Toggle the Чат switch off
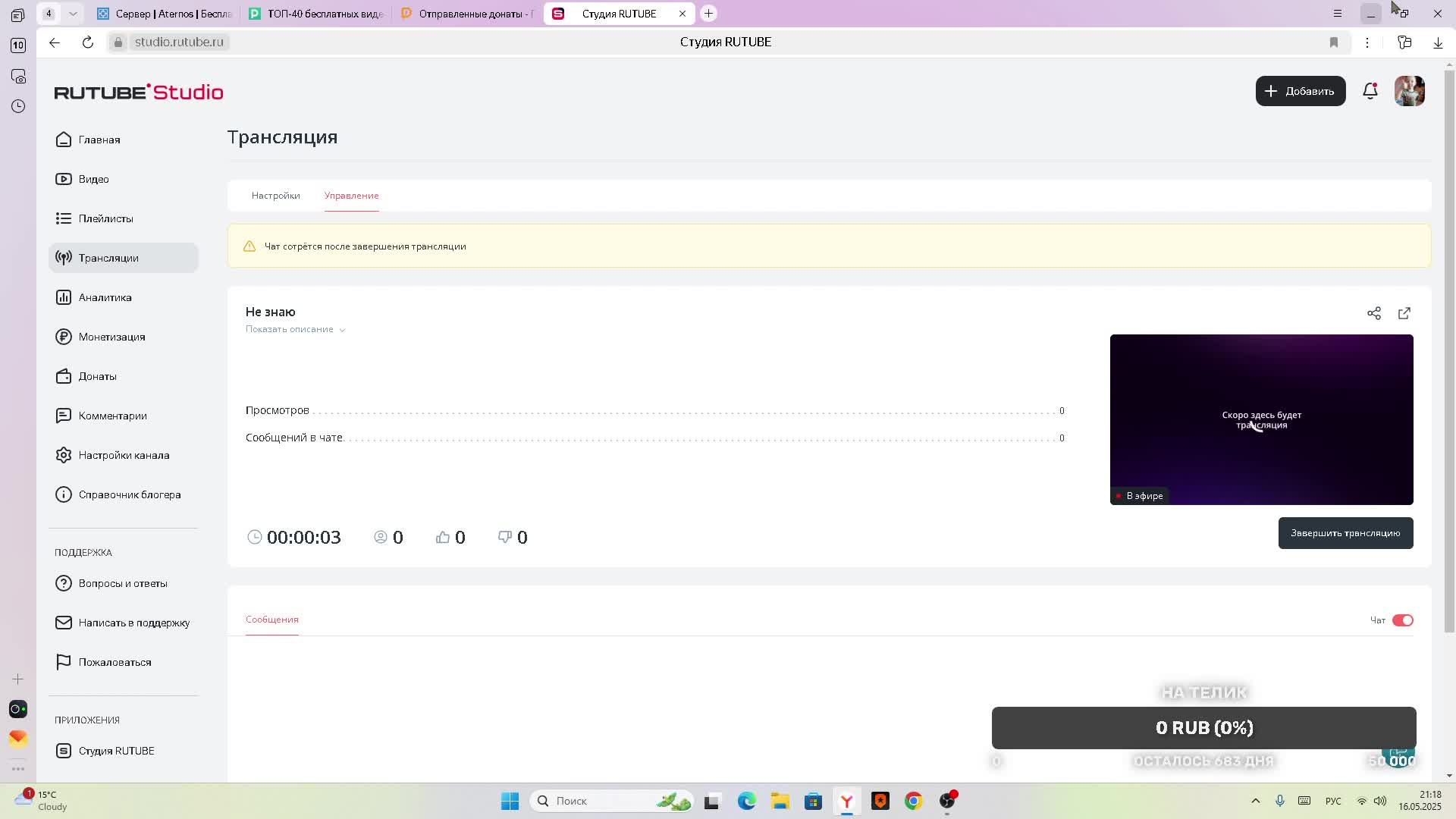 click(1402, 620)
